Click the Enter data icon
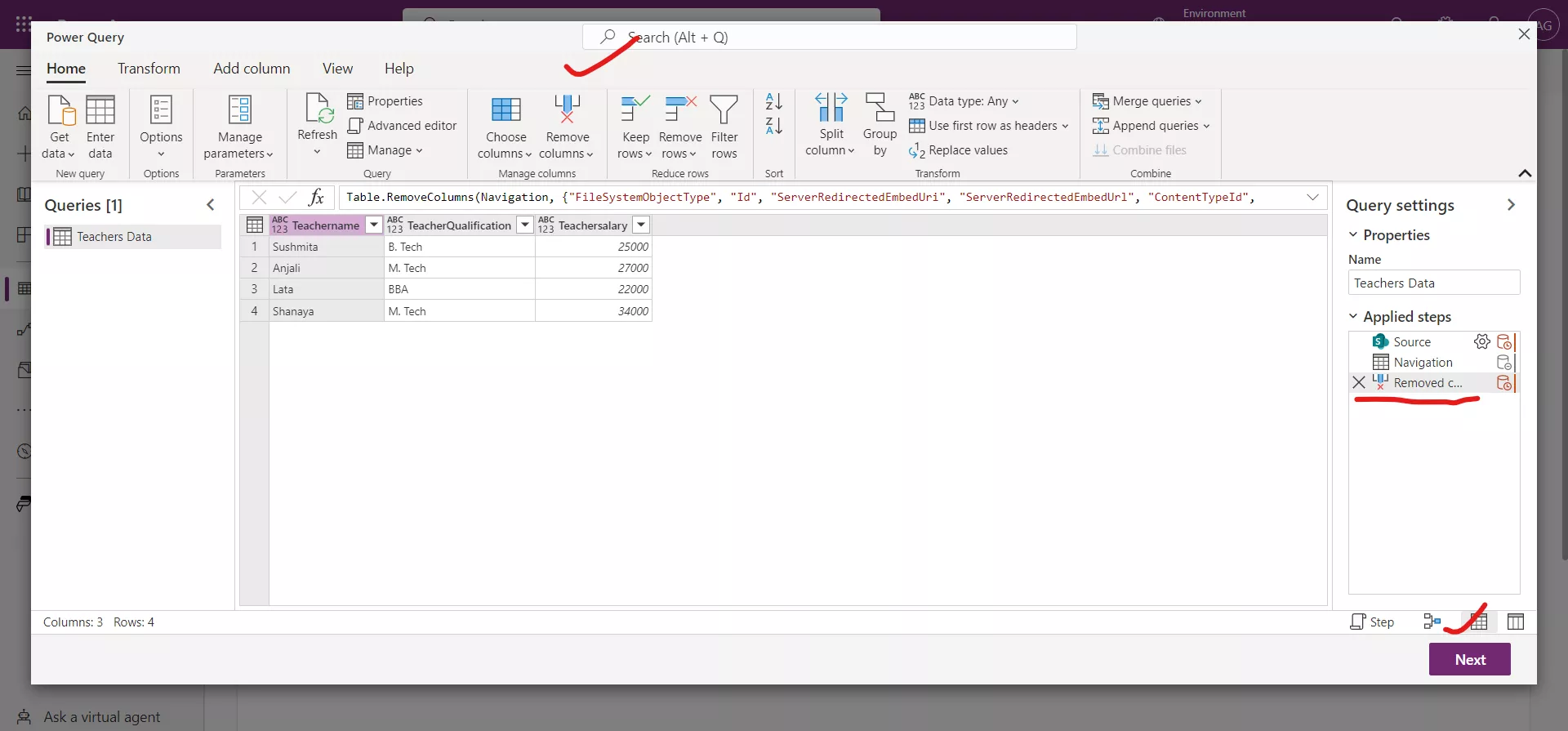Image resolution: width=1568 pixels, height=731 pixels. coord(100,109)
